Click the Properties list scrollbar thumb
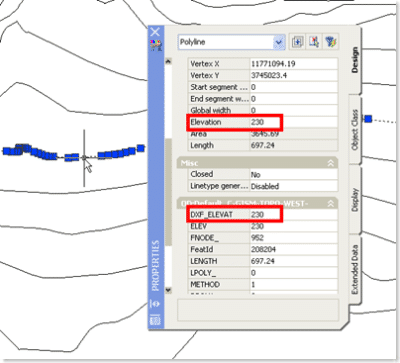Image resolution: width=400 pixels, height=363 pixels. [x=168, y=192]
